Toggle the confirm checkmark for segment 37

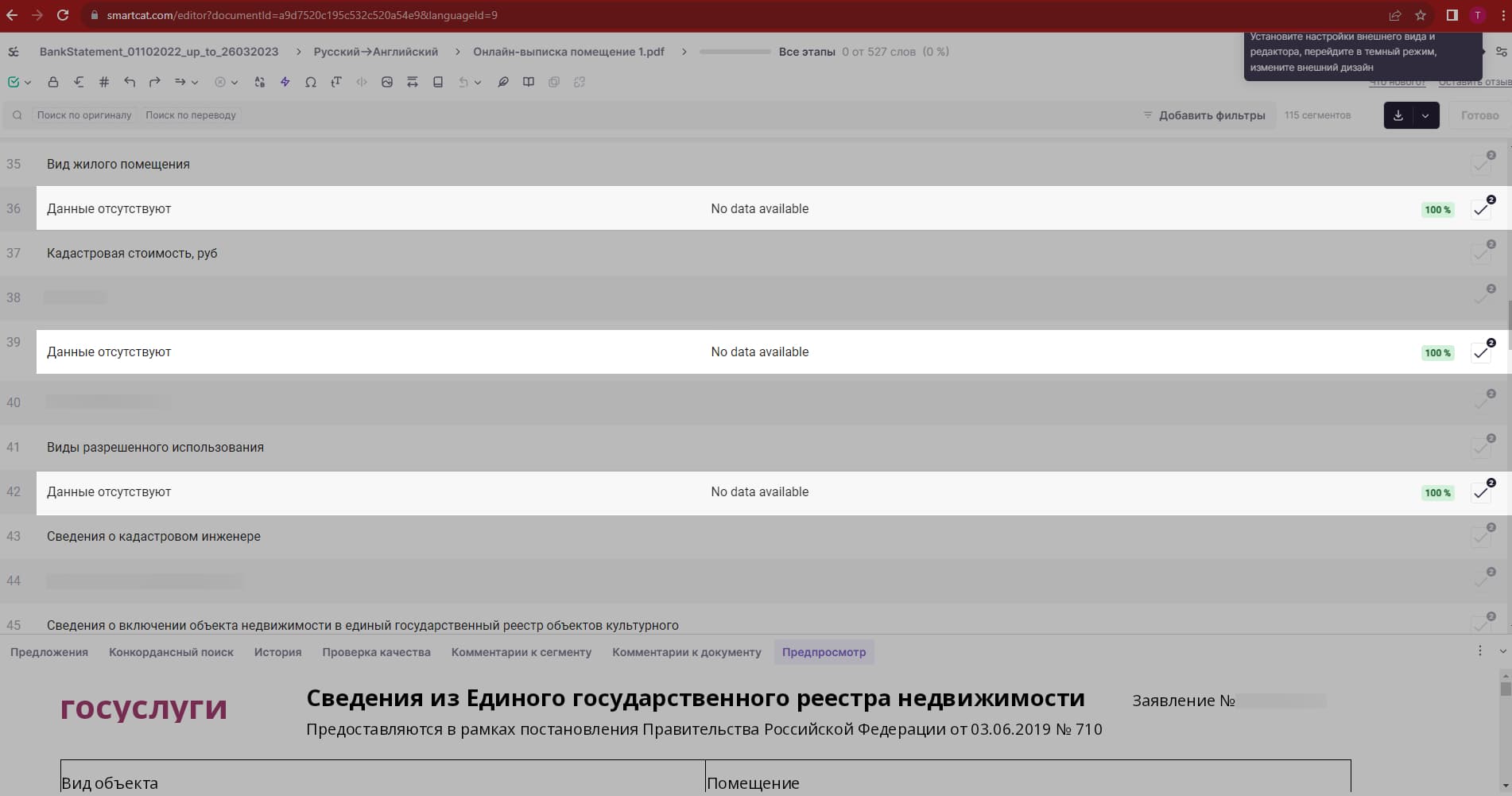pos(1481,254)
